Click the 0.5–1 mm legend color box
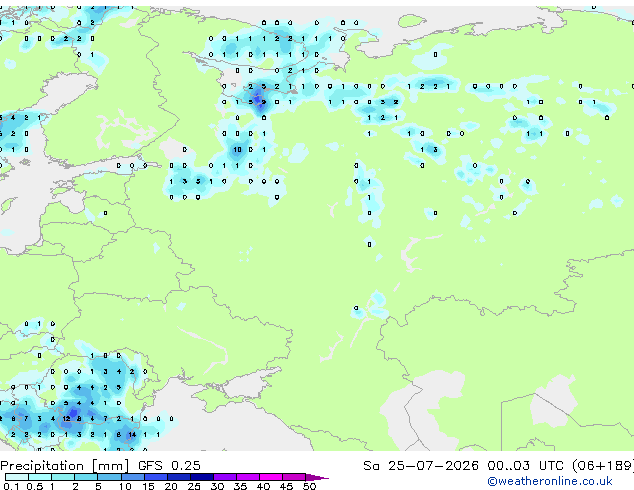Screen dimensions: 634x490 point(40,477)
